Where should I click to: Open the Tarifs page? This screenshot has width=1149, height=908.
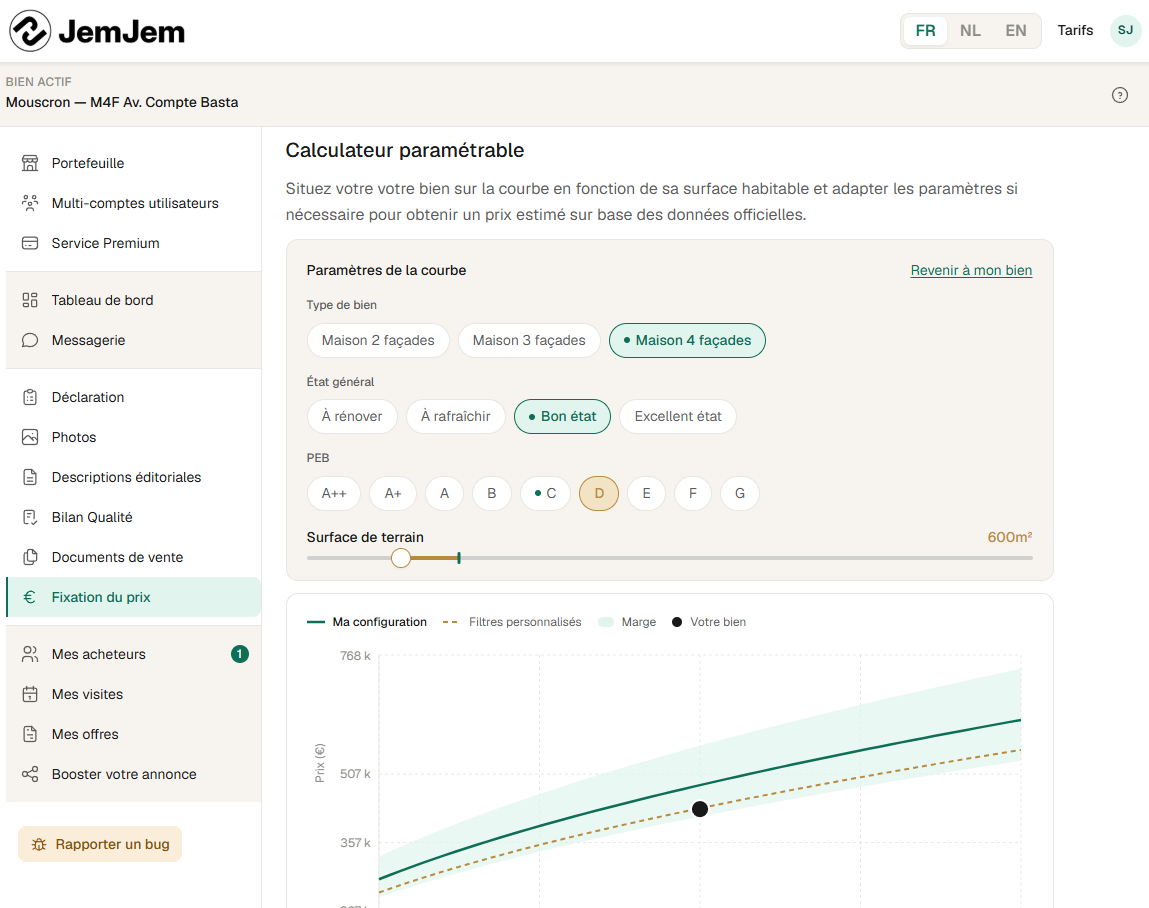[1075, 30]
